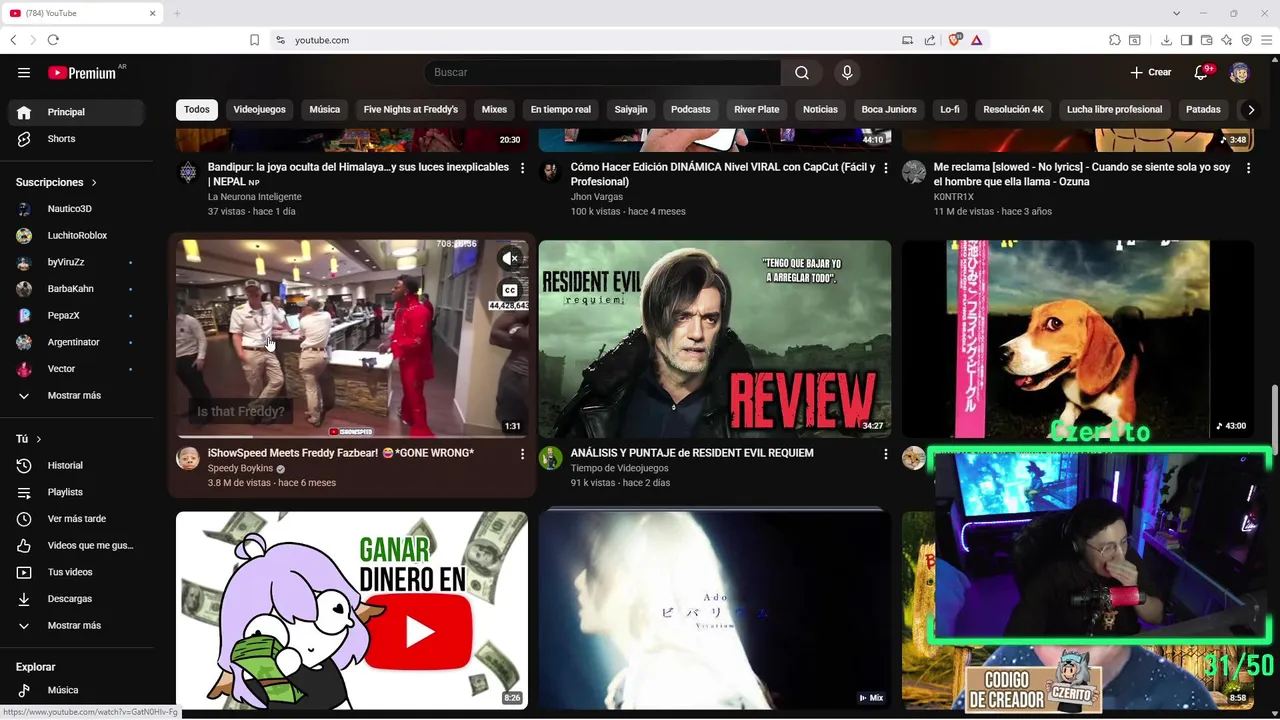1280x720 pixels.
Task: Click the Crear button
Action: [1151, 72]
